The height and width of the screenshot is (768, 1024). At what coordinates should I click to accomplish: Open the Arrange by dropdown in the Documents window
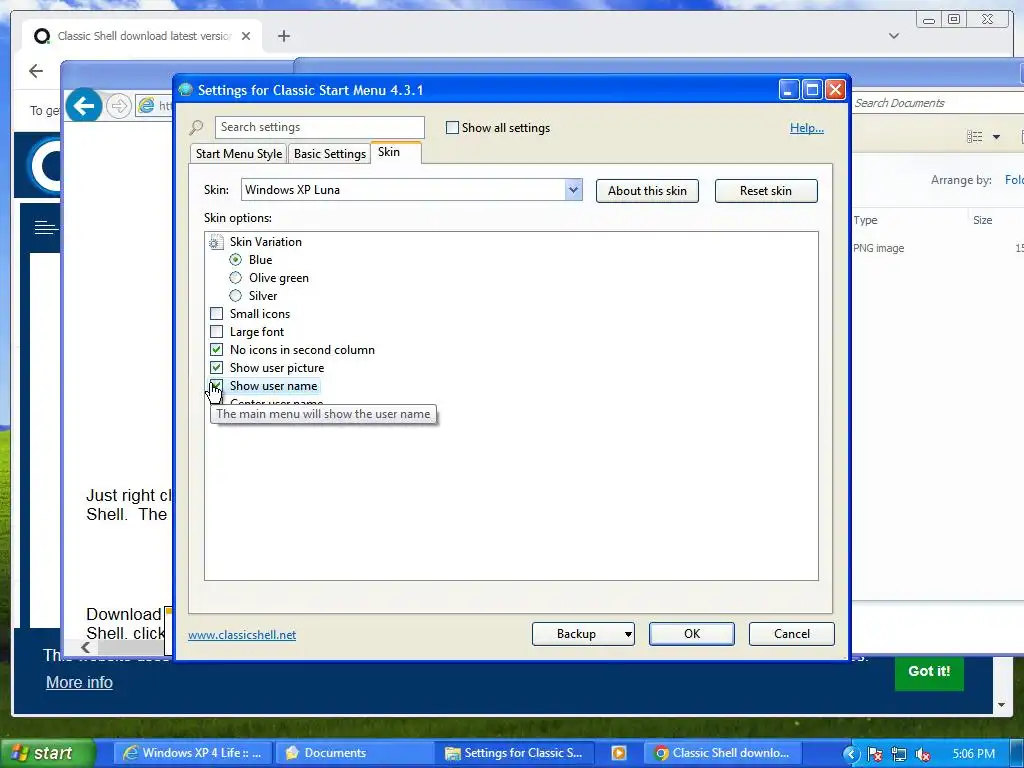coord(1014,180)
